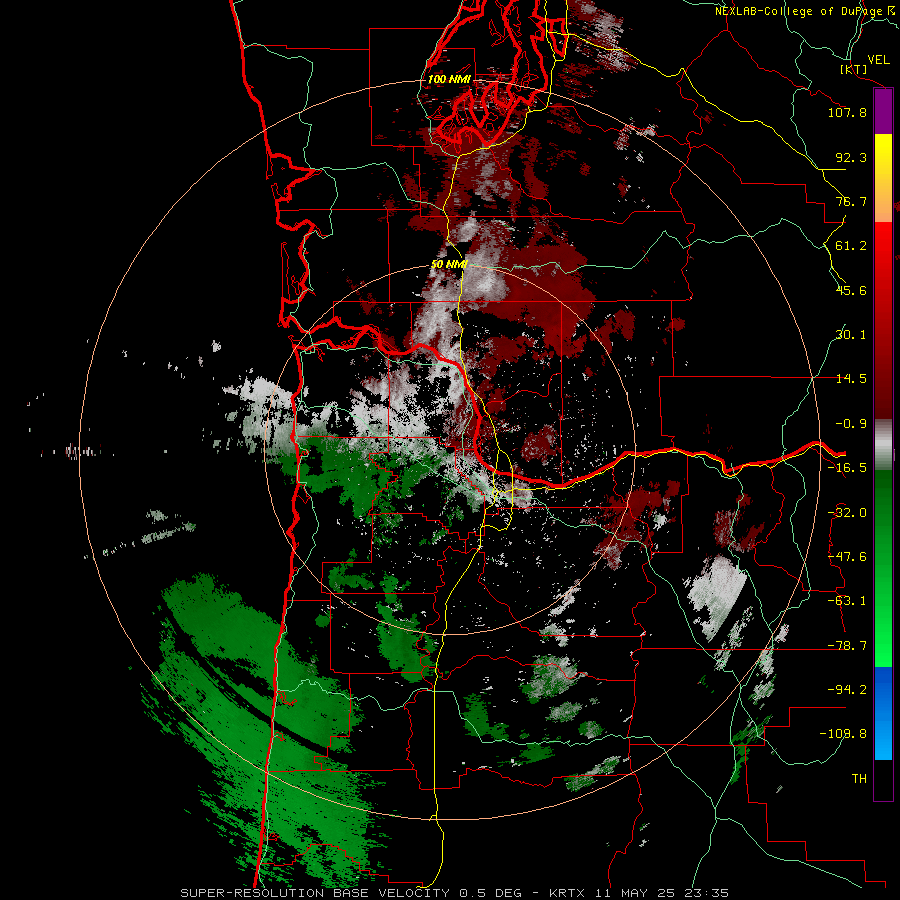
Task: Click the 92.3 velocity scale value
Action: 851,157
